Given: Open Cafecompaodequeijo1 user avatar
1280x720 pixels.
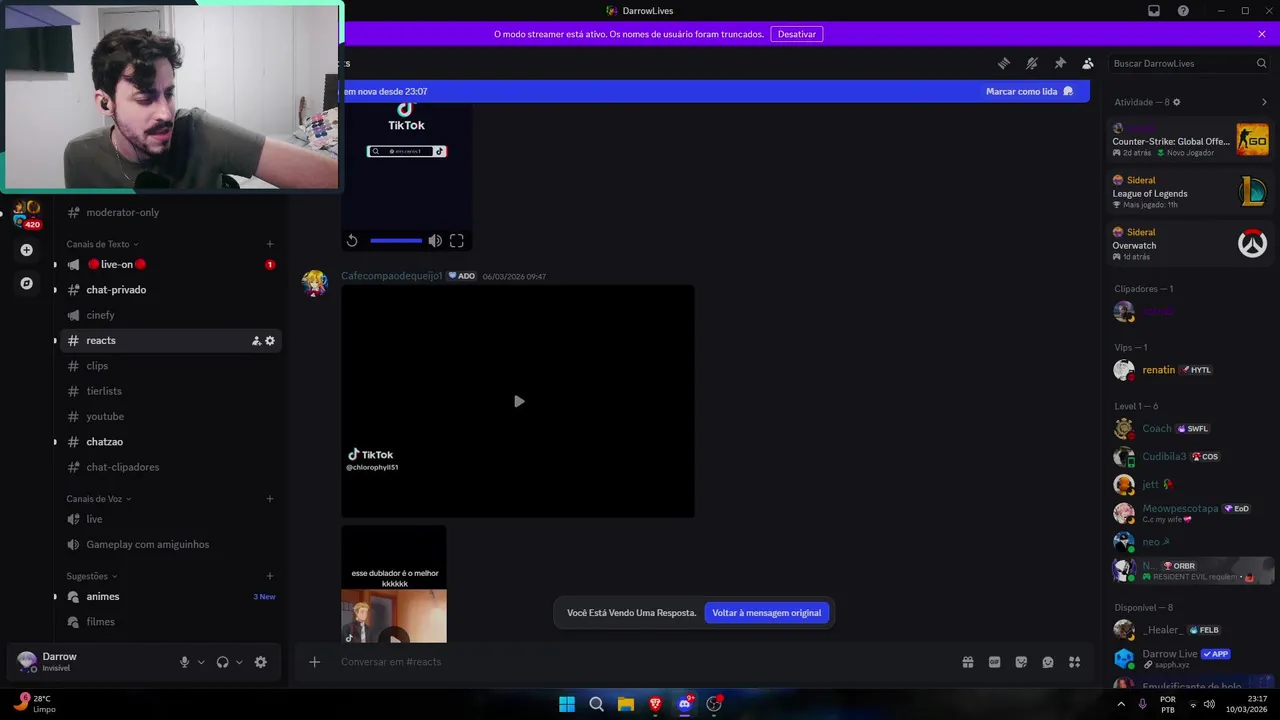Looking at the screenshot, I should tap(315, 283).
